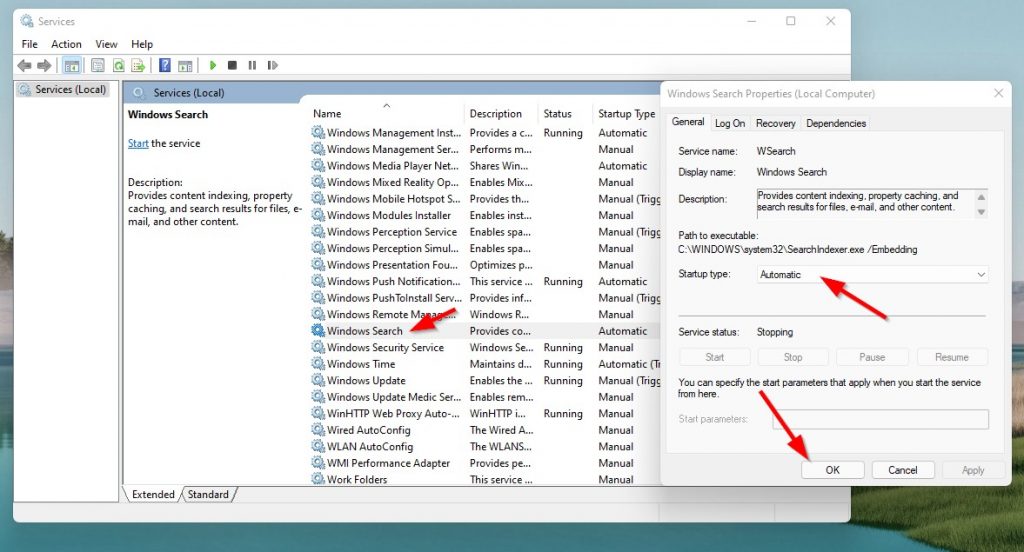Screen dimensions: 1024x552
Task: Open the File menu
Action: click(29, 44)
